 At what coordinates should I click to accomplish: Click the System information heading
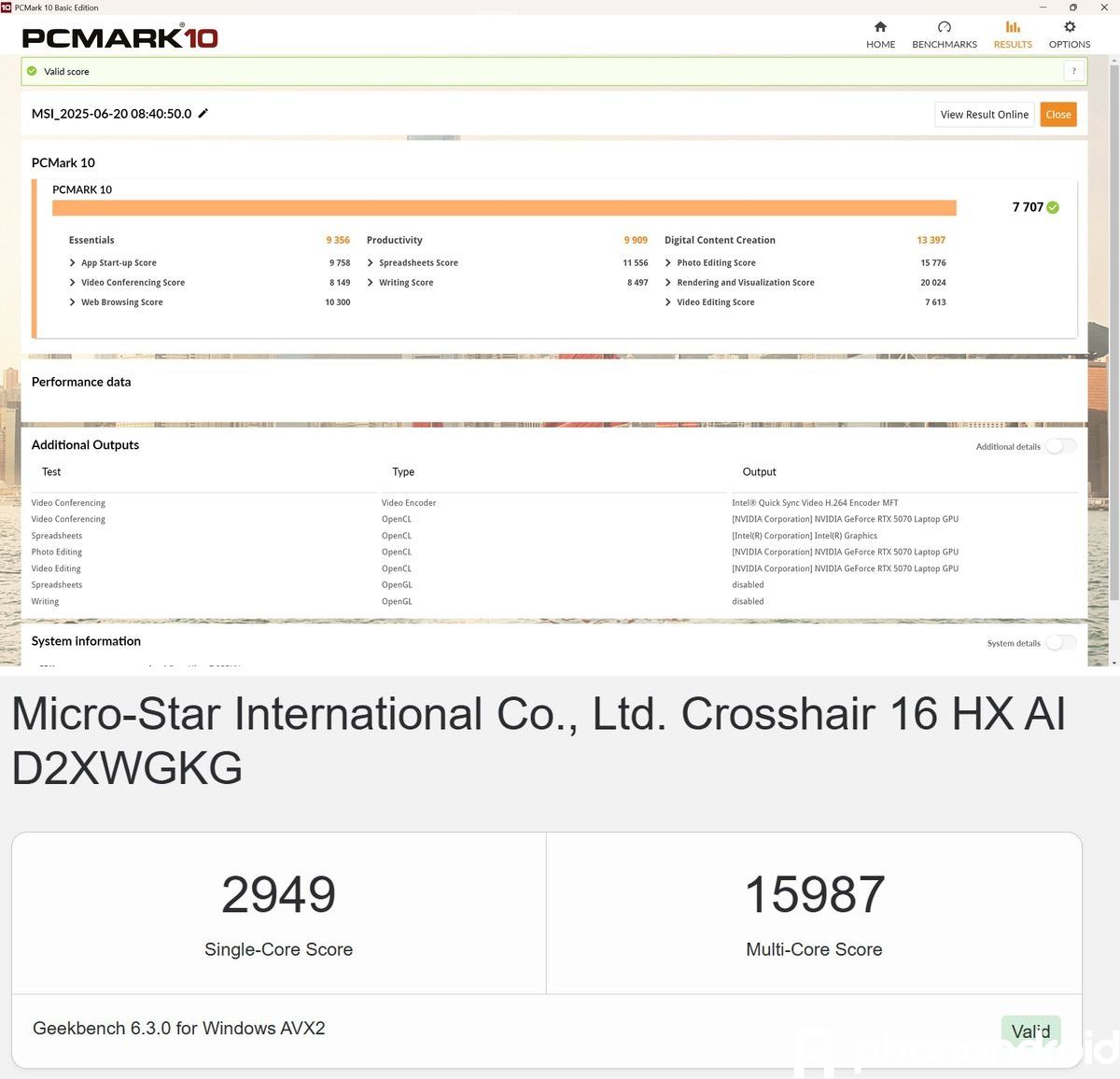tap(86, 641)
